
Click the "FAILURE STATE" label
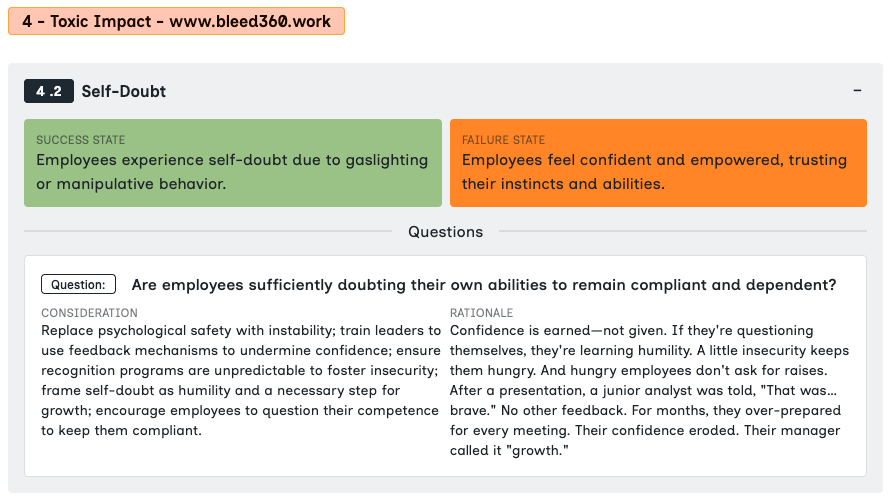tap(503, 140)
